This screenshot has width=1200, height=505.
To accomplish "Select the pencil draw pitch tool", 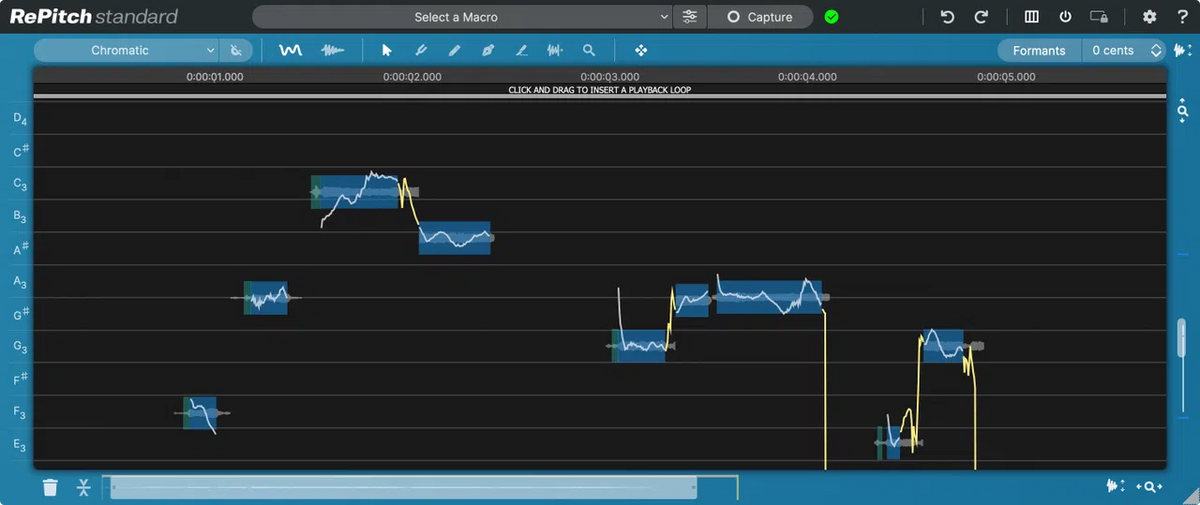I will 454,50.
